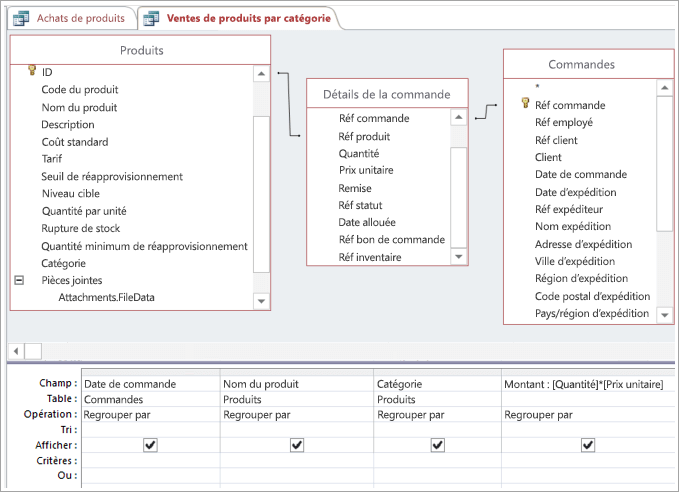The image size is (679, 492).
Task: Open Opération dropdown for Date de commande
Action: coord(151,414)
